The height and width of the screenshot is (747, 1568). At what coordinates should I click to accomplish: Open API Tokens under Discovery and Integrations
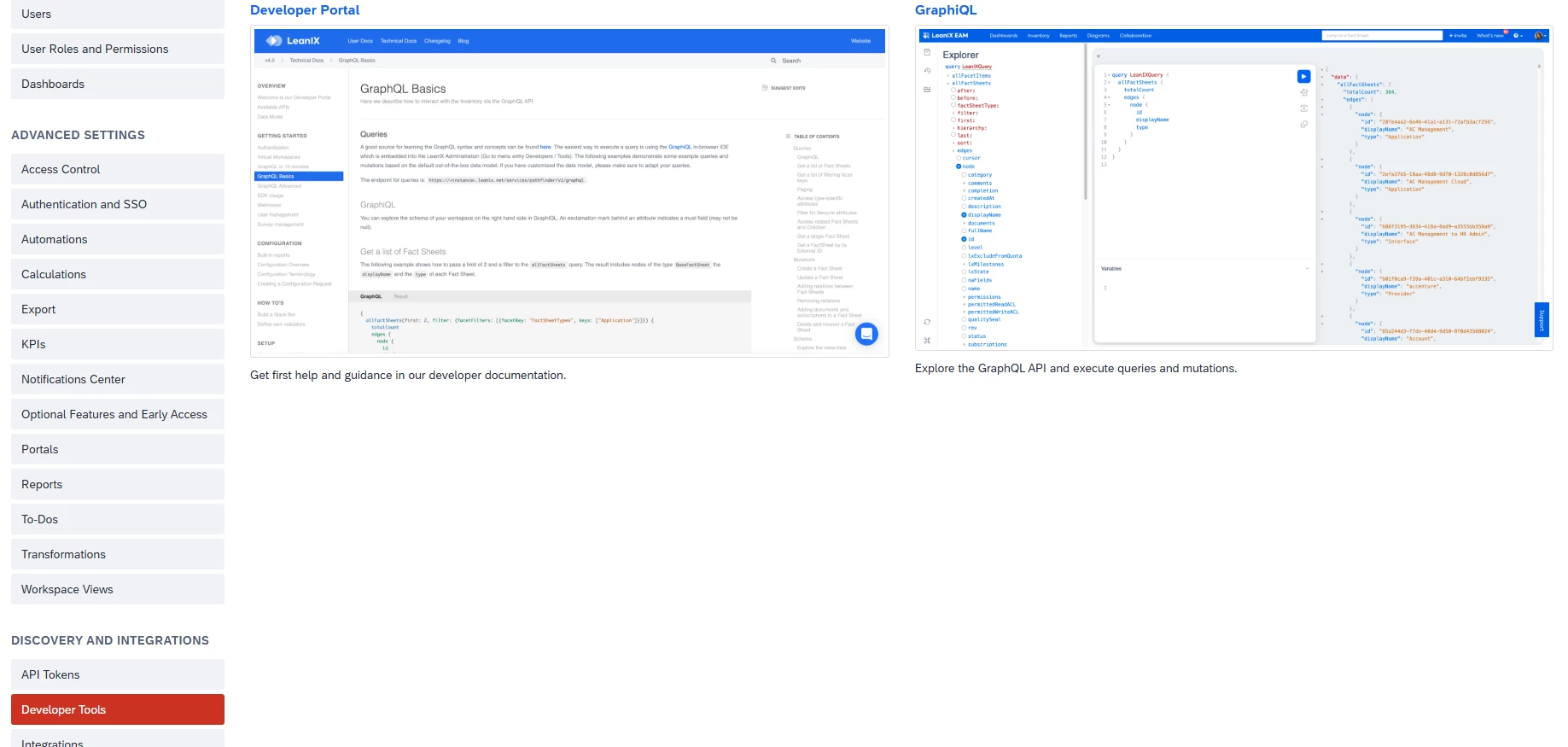118,674
